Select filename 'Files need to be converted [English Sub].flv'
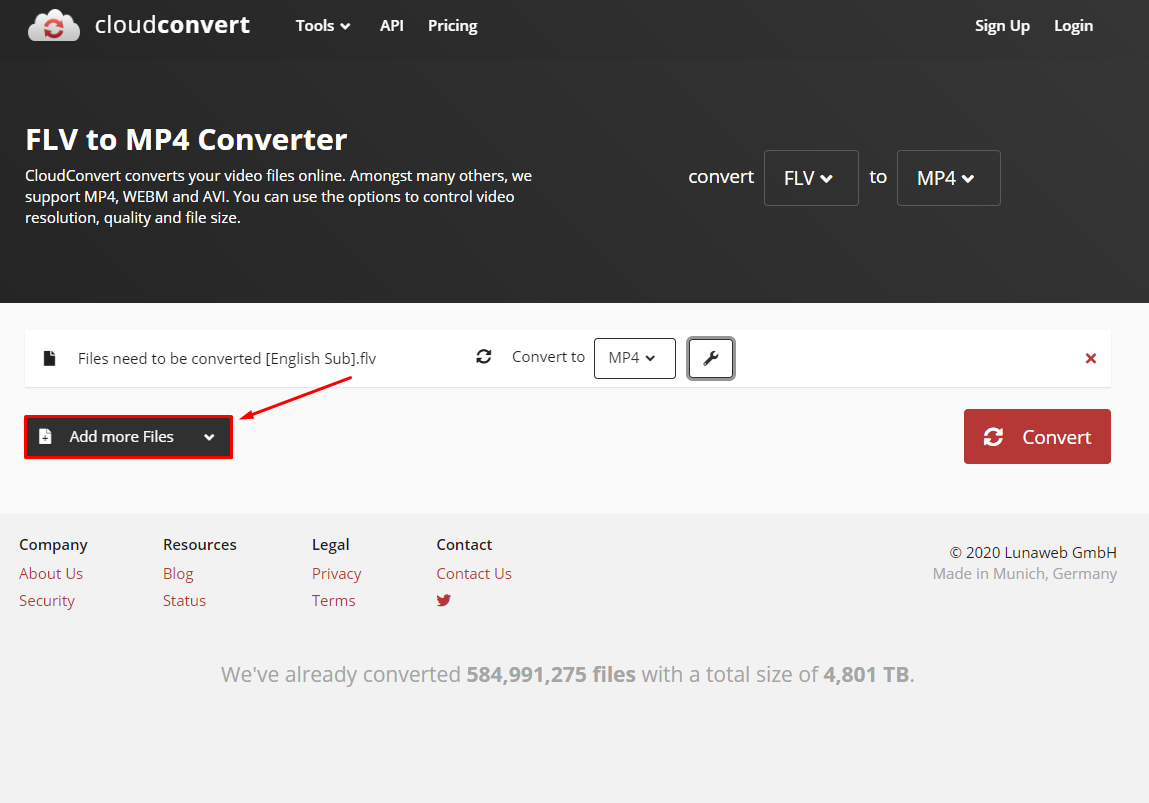 [226, 358]
